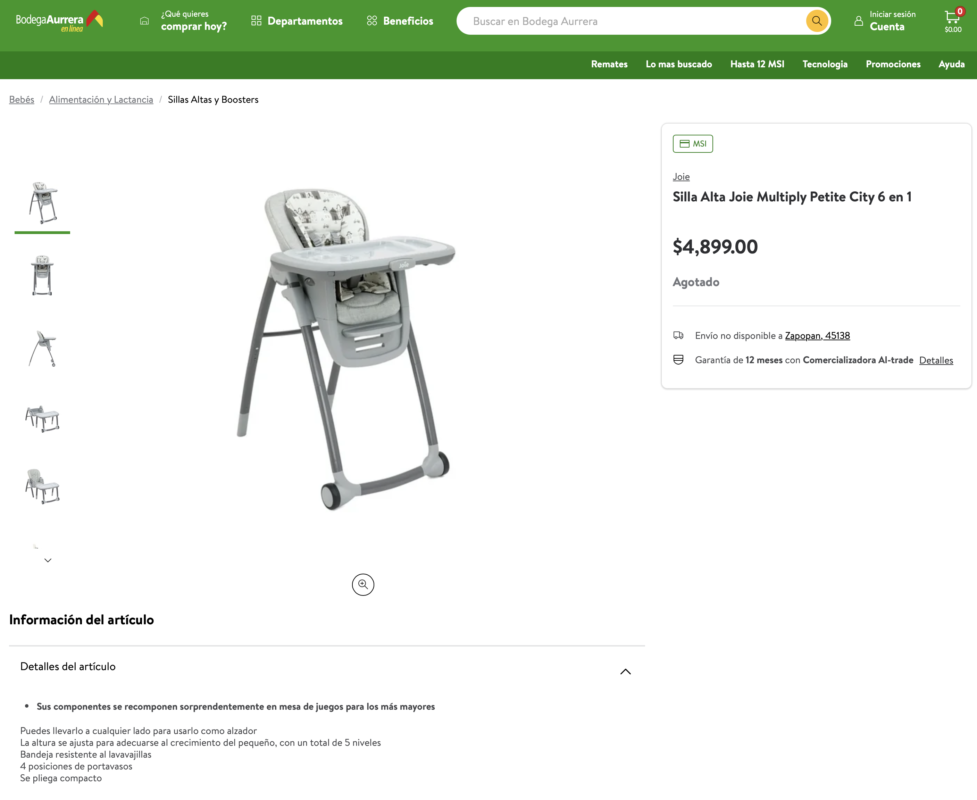
Task: Click the yellow search magnifier button
Action: pos(817,21)
